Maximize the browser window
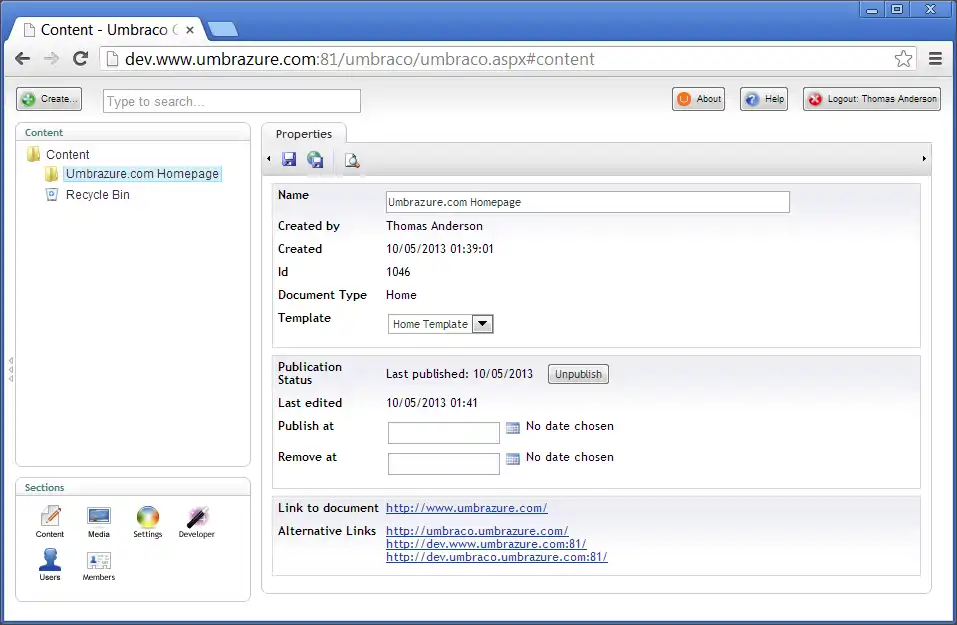The image size is (957, 625). [x=897, y=9]
